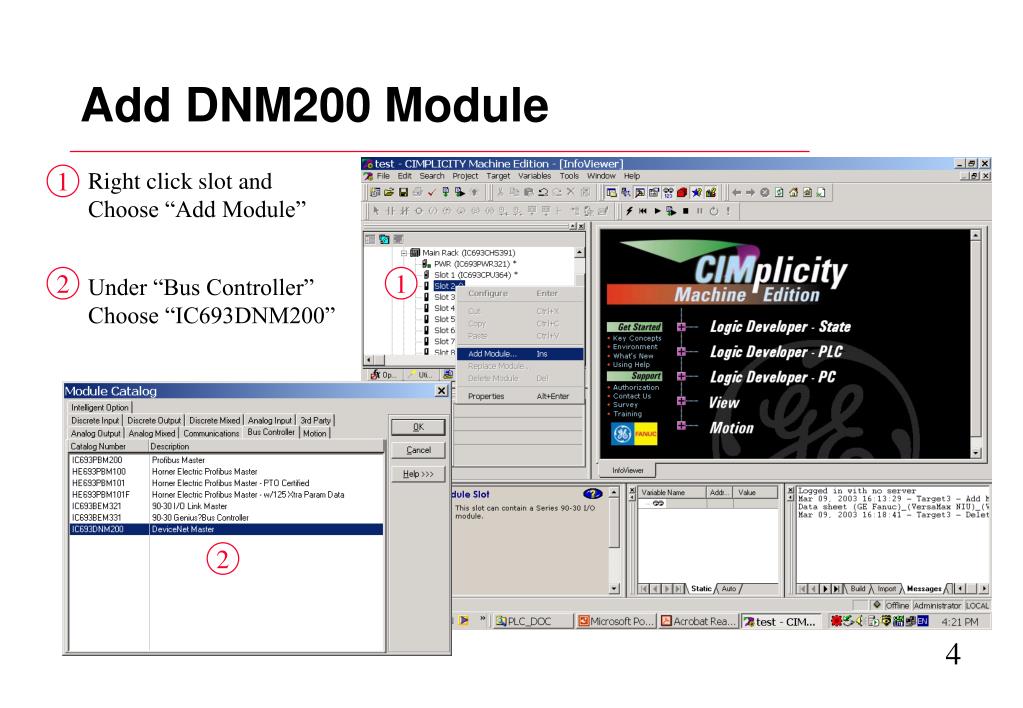
Task: Select Slot 4 in the rack tree
Action: point(444,308)
